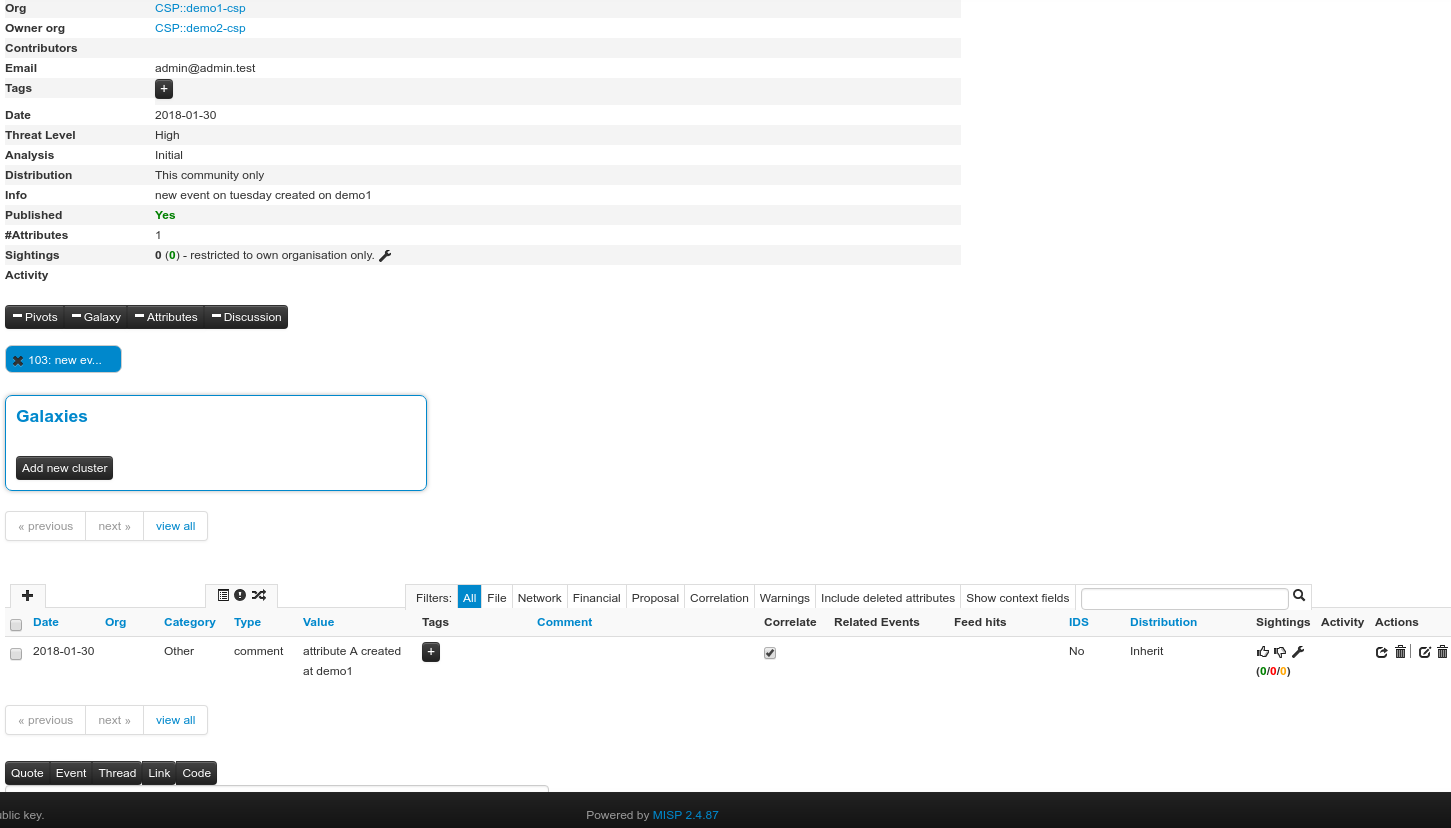The width and height of the screenshot is (1451, 828).
Task: Toggle Include deleted attributes
Action: pos(888,597)
